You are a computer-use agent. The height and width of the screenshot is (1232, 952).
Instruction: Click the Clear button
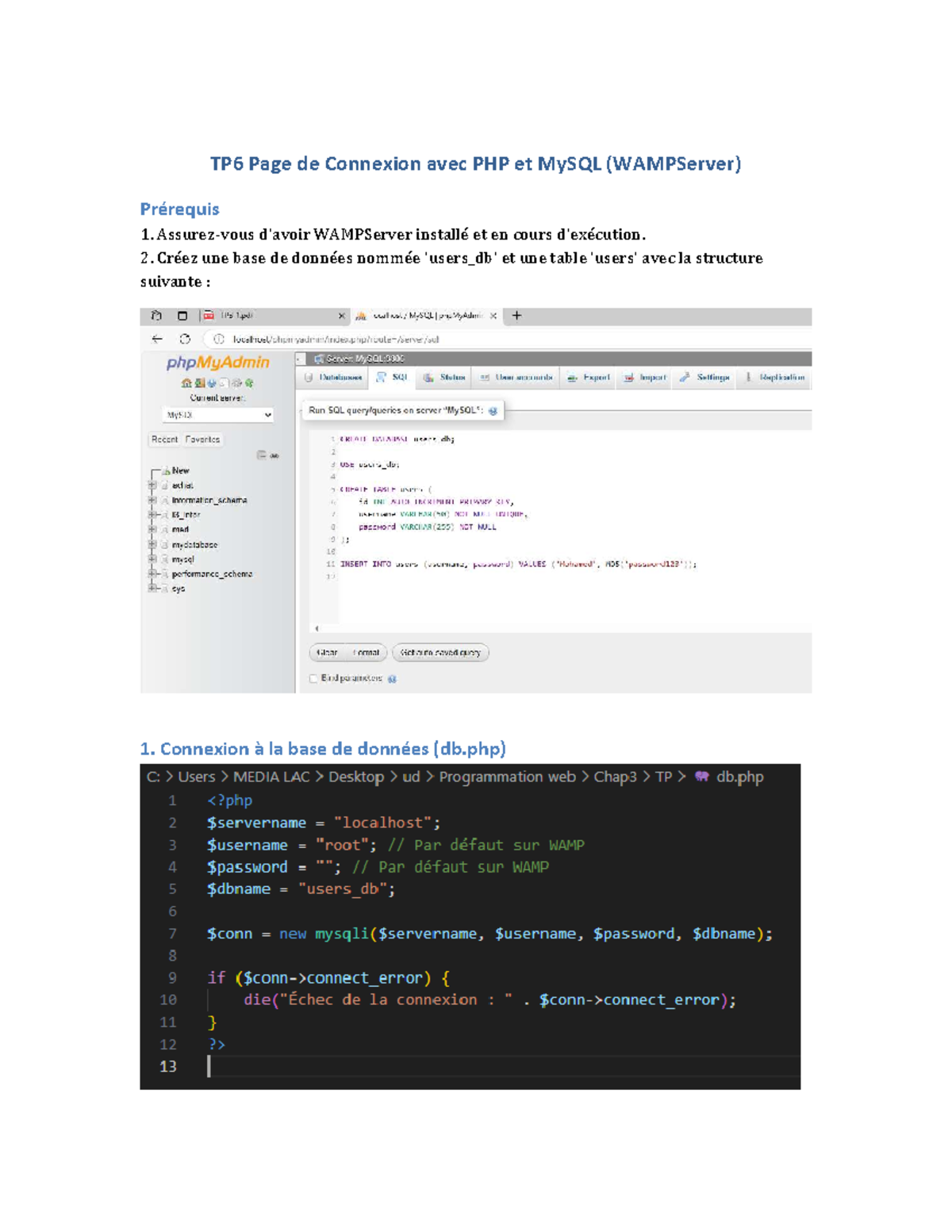click(x=327, y=653)
